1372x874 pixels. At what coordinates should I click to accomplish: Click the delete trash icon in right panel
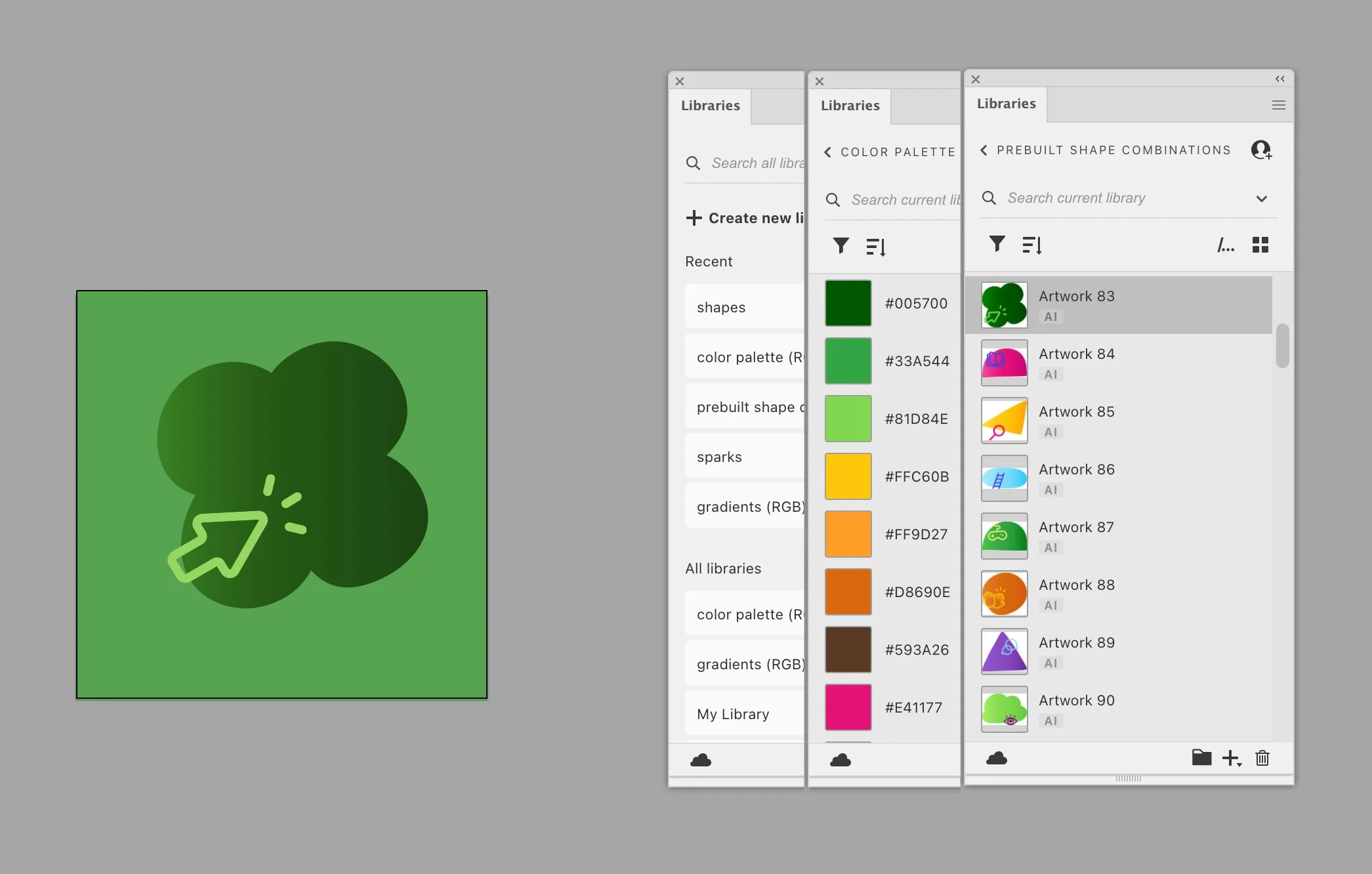point(1262,759)
